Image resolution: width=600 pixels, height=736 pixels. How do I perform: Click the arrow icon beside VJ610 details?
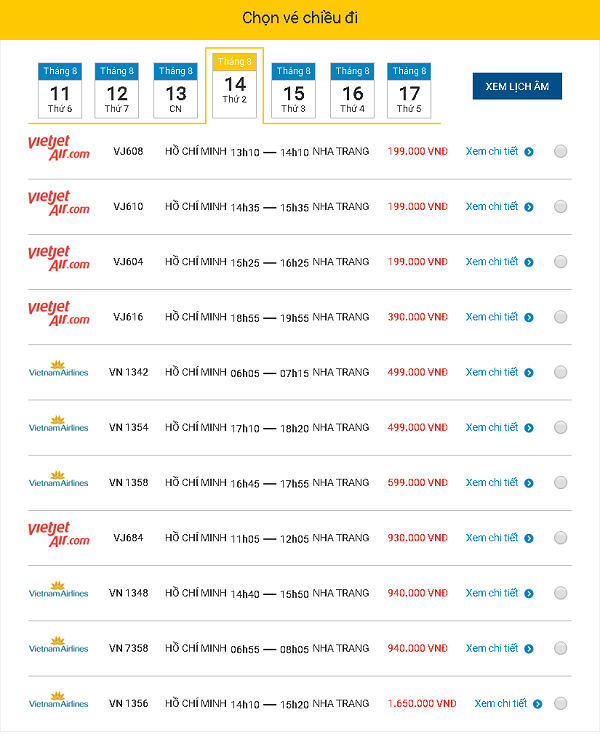point(529,208)
